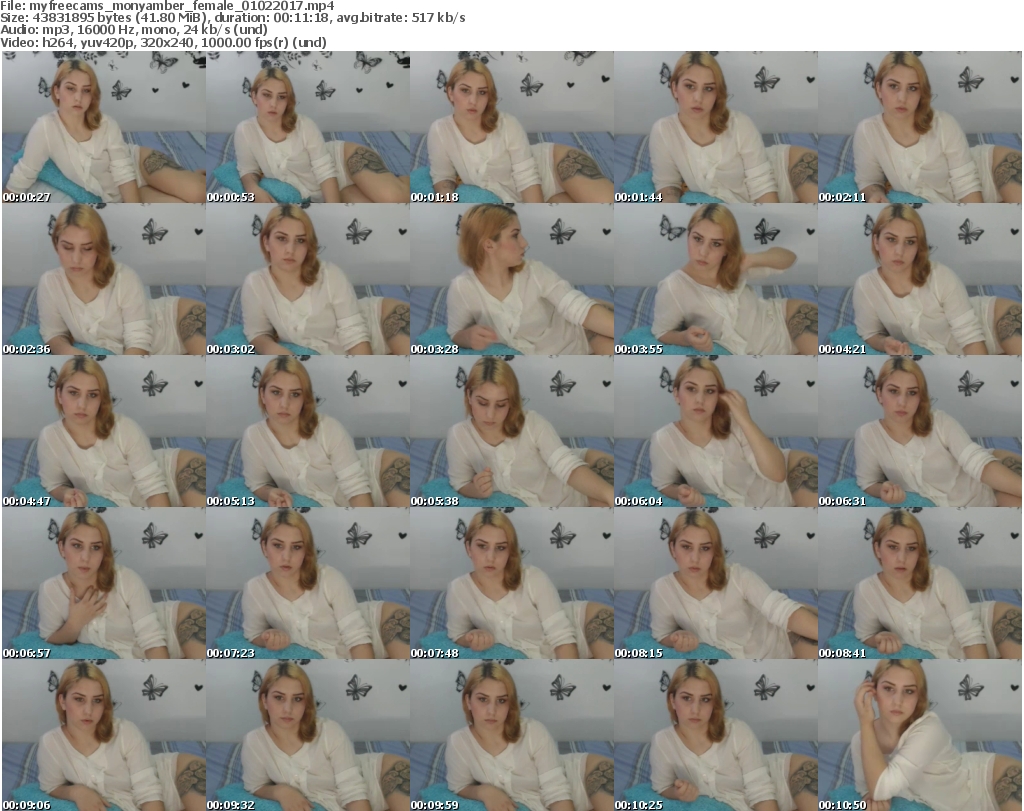This screenshot has width=1024, height=811.
Task: Select the frame at 00:03:28
Action: [x=512, y=279]
